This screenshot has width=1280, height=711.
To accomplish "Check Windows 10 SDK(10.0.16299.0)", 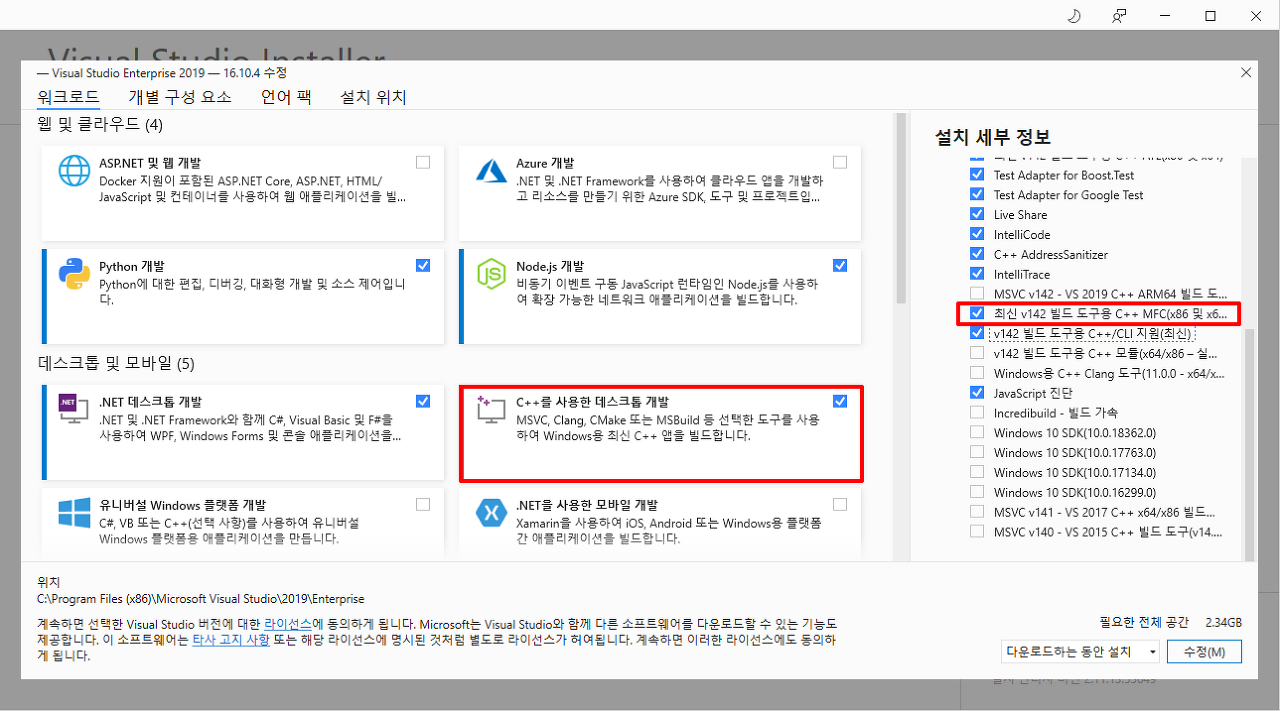I will click(x=977, y=492).
